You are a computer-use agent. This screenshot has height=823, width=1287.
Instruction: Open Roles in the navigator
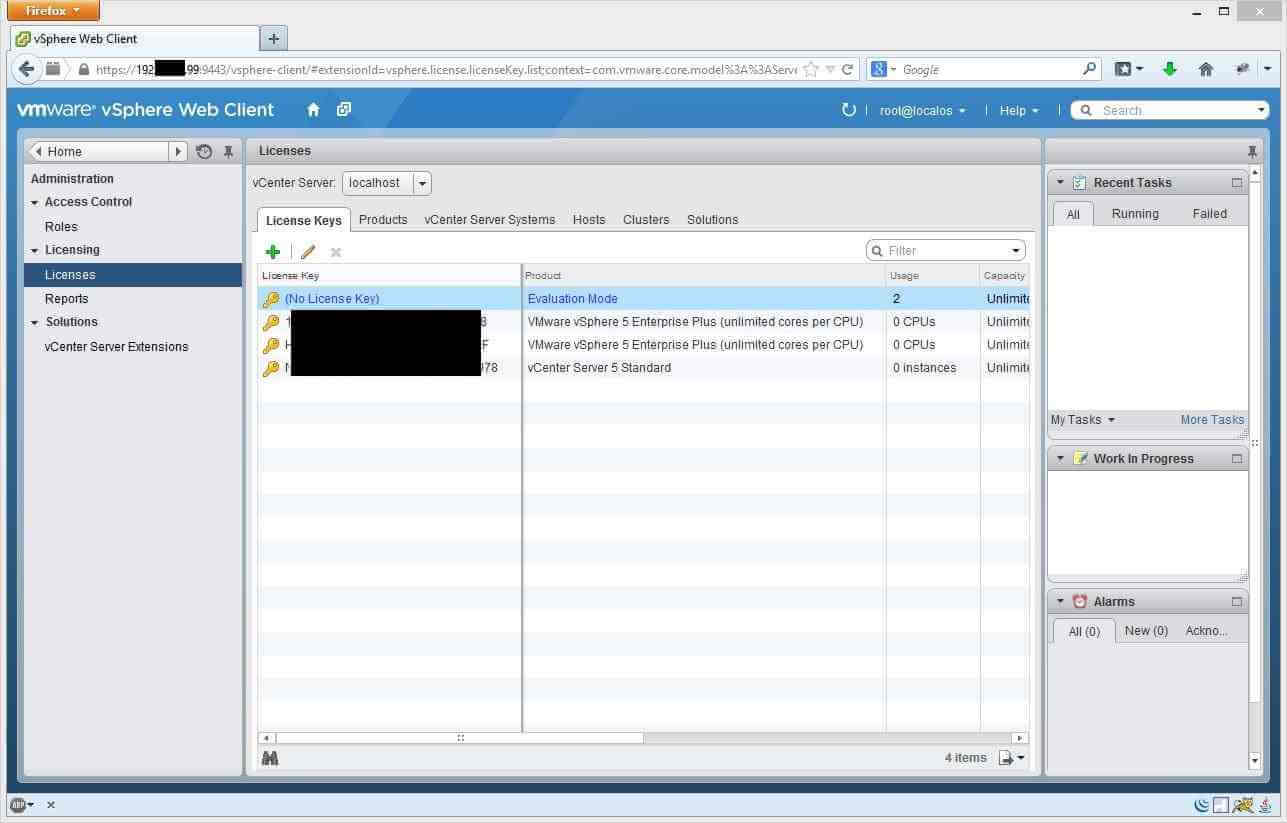point(61,227)
